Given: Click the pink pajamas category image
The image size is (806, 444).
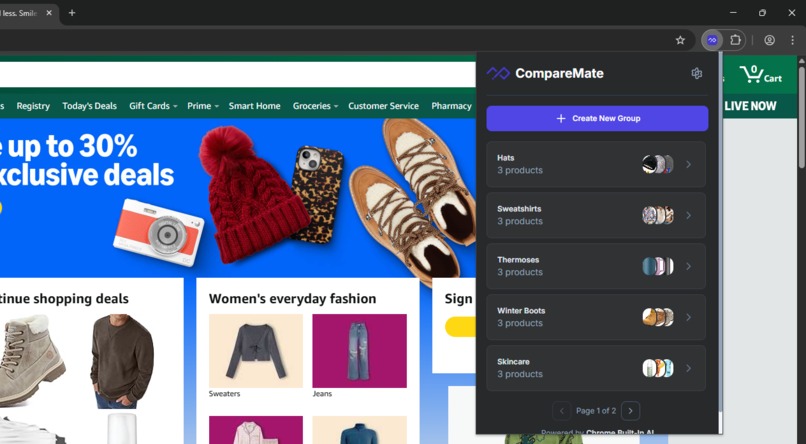Looking at the screenshot, I should coord(256,430).
